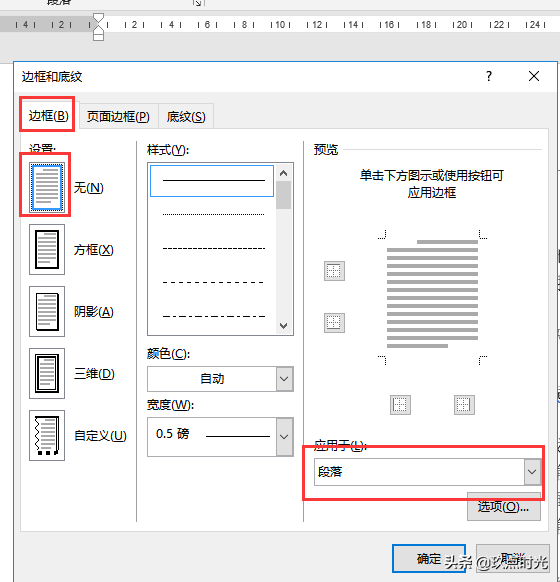Select the dotted line style in 样式 list
The width and height of the screenshot is (560, 582).
[x=213, y=214]
